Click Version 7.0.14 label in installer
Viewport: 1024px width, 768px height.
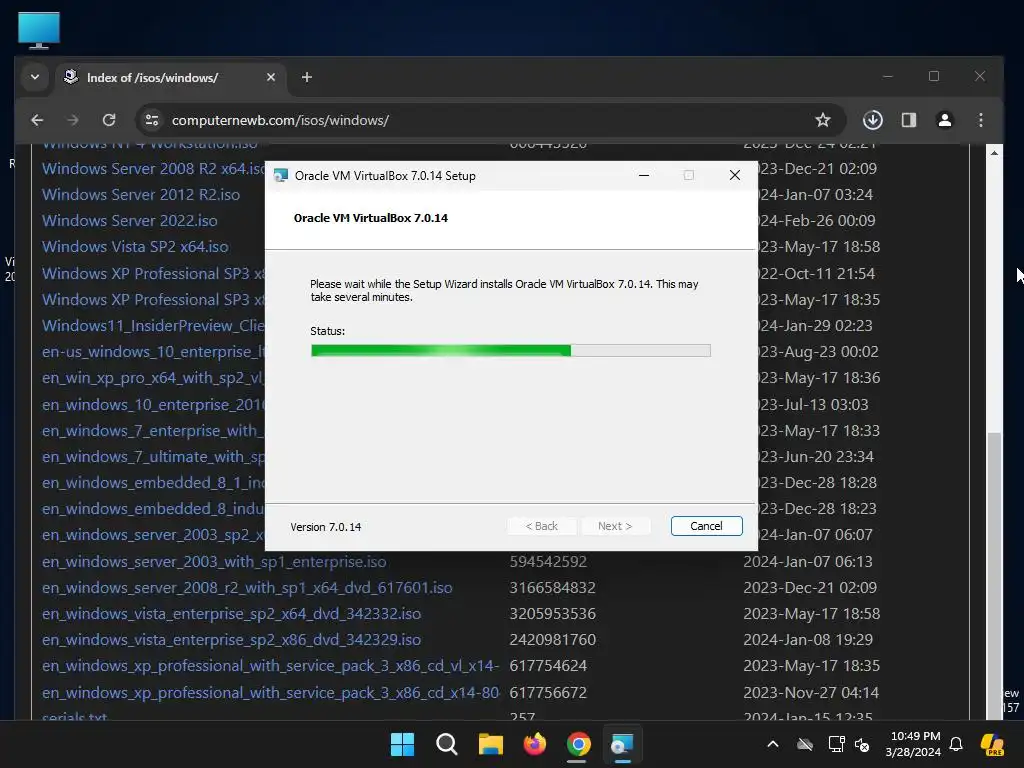325,526
